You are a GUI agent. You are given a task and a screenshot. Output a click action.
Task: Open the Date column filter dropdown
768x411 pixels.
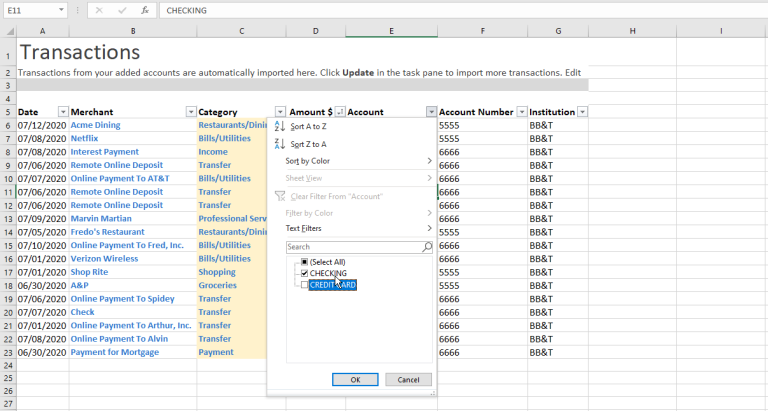(x=63, y=112)
